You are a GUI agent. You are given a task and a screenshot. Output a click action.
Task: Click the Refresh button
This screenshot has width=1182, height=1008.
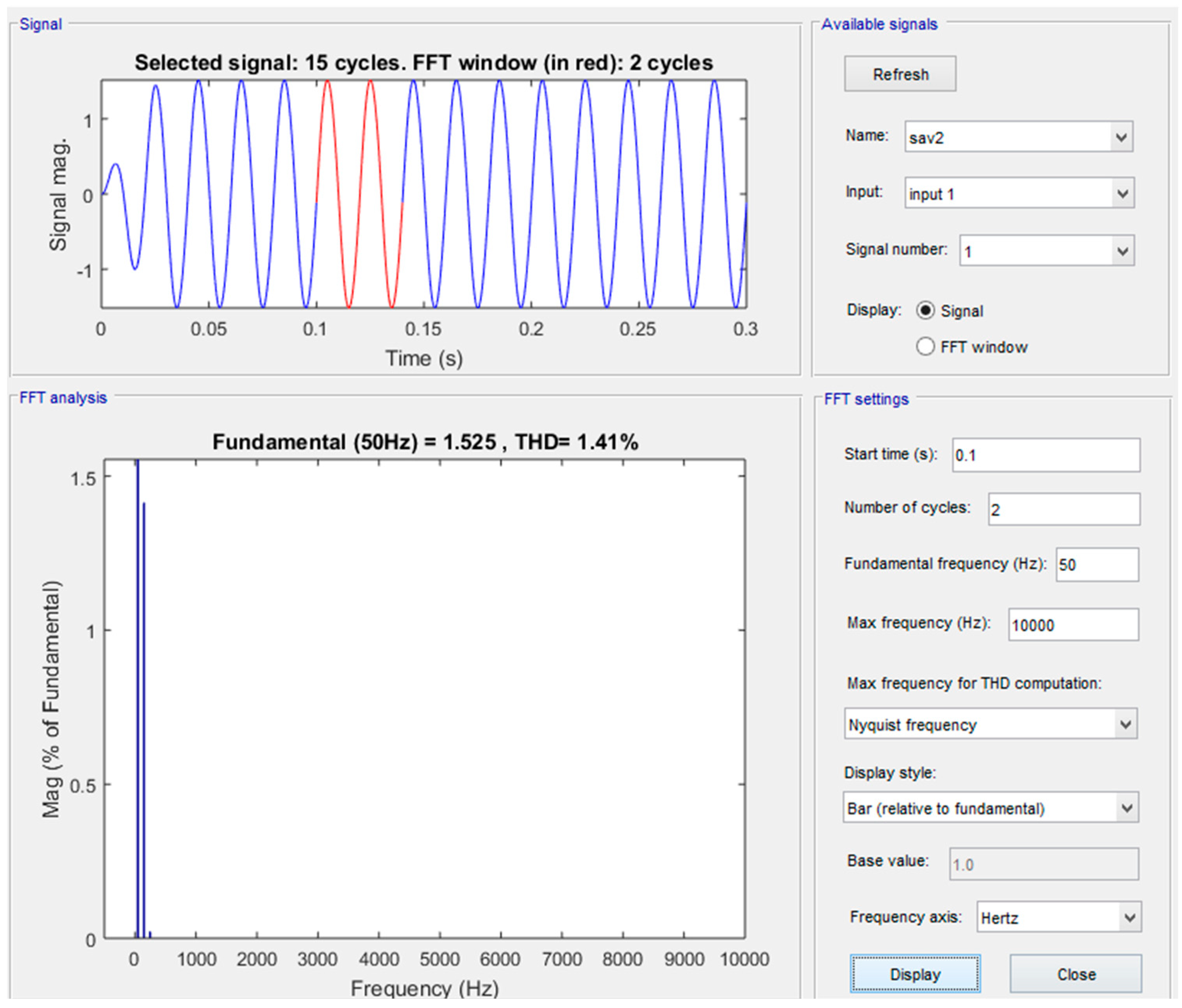click(900, 73)
